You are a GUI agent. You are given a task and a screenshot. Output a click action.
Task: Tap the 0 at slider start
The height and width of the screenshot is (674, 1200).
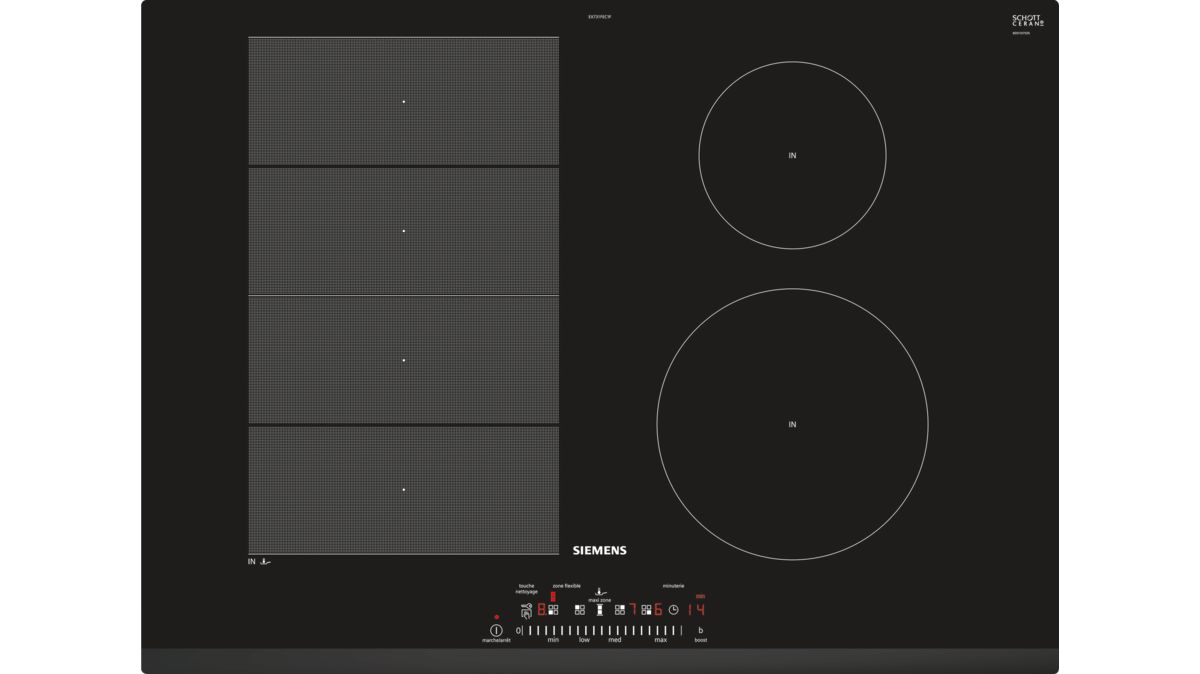coord(518,631)
